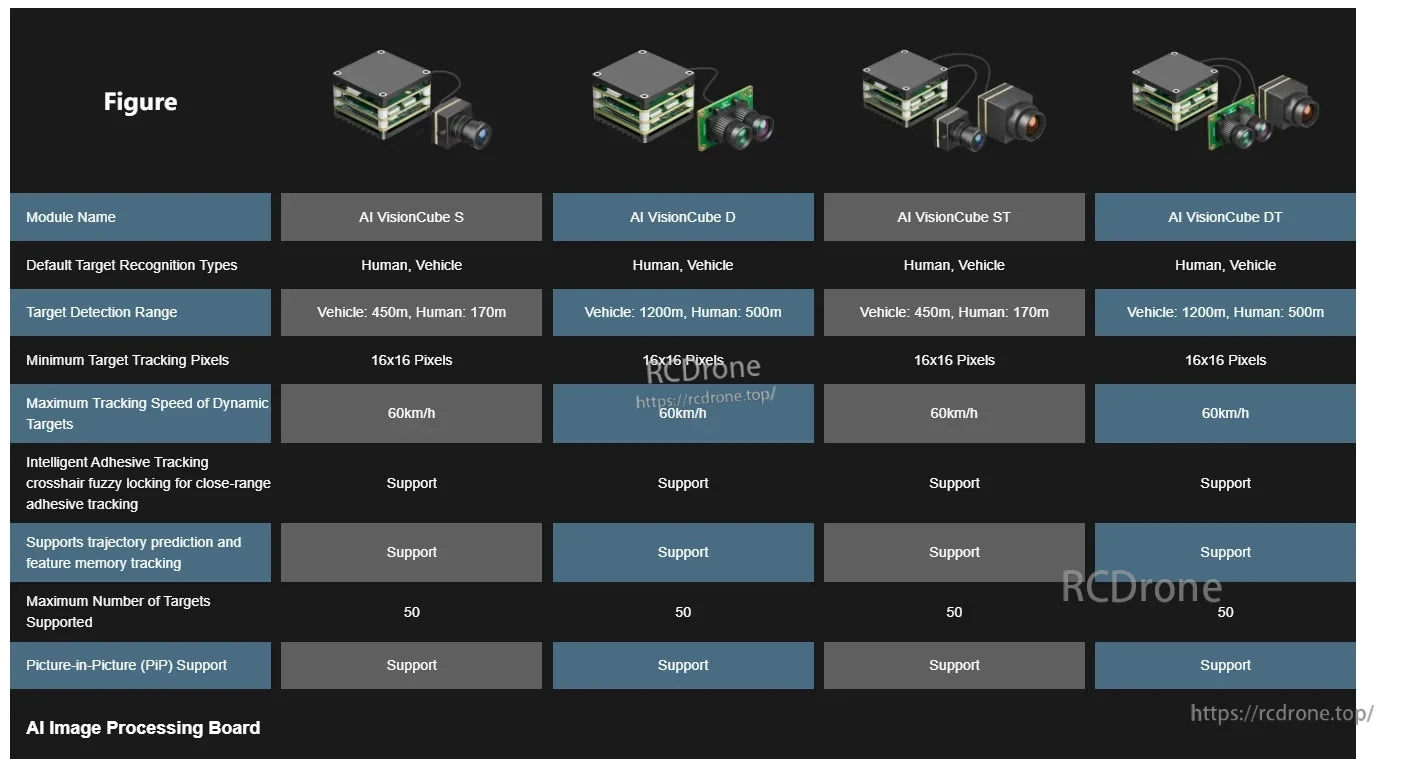Click the Default Target Recognition Types label
Screen dimensions: 1410x759
(132, 265)
